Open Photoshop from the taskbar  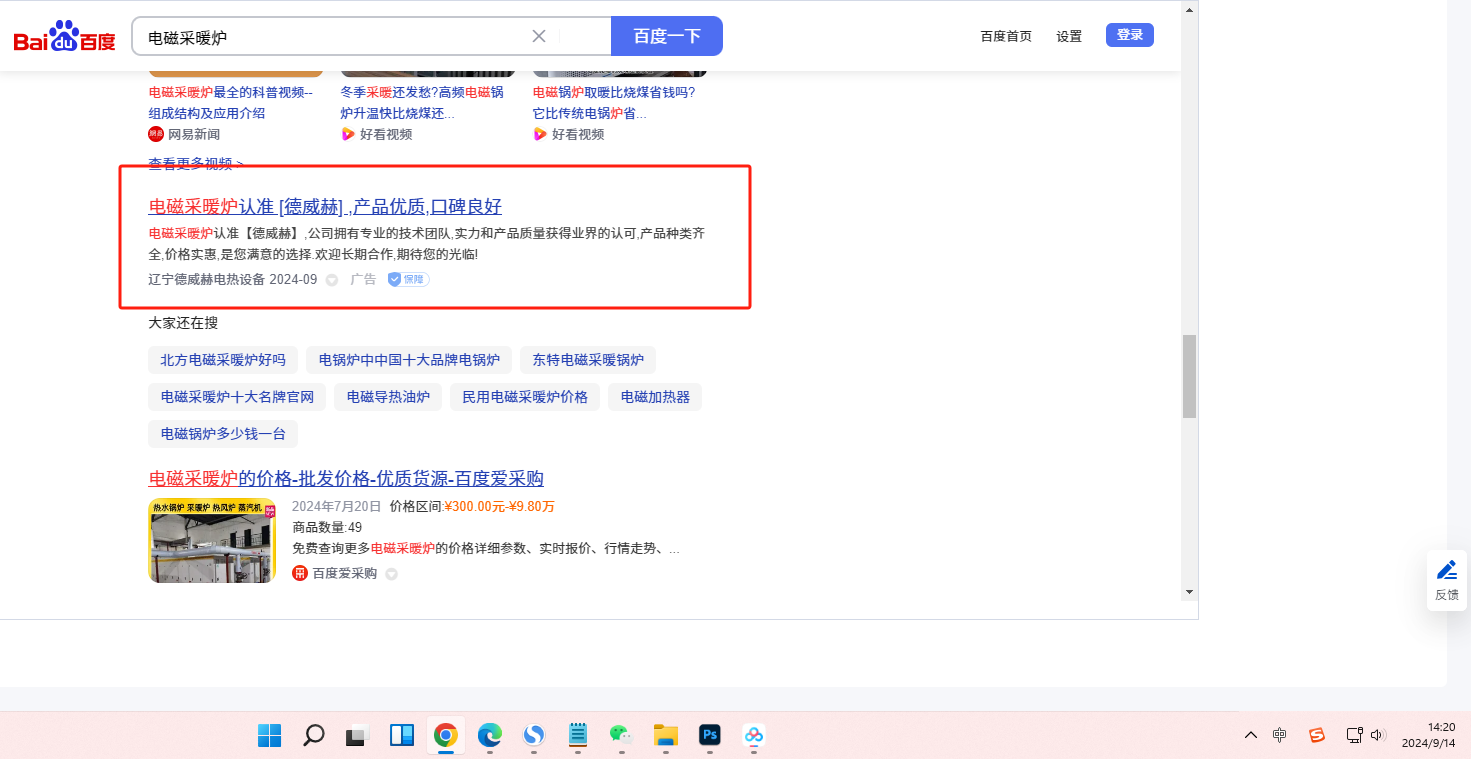point(710,736)
